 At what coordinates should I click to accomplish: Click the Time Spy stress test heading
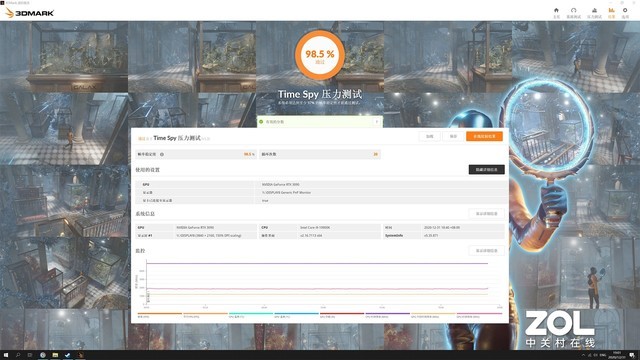click(320, 94)
